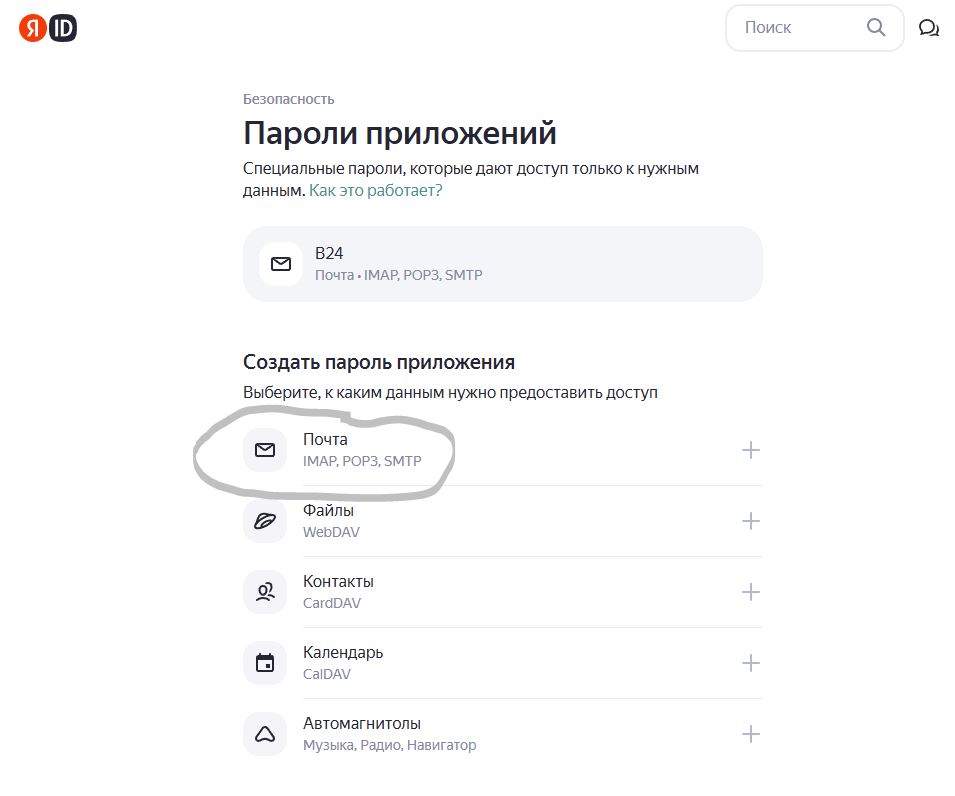Click the Контакты CardDAV person icon
The width and height of the screenshot is (955, 796).
[264, 591]
